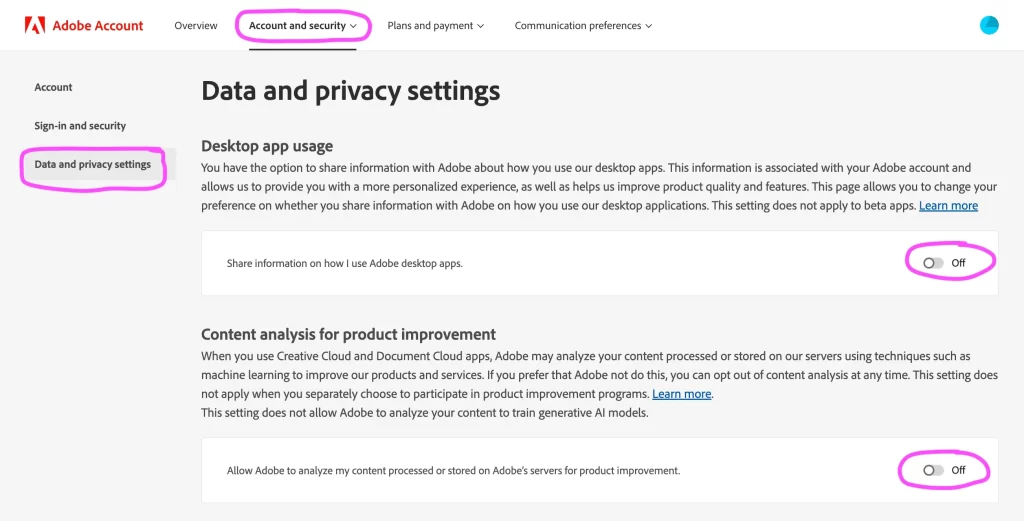Click Learn more under Desktop app usage

[948, 205]
